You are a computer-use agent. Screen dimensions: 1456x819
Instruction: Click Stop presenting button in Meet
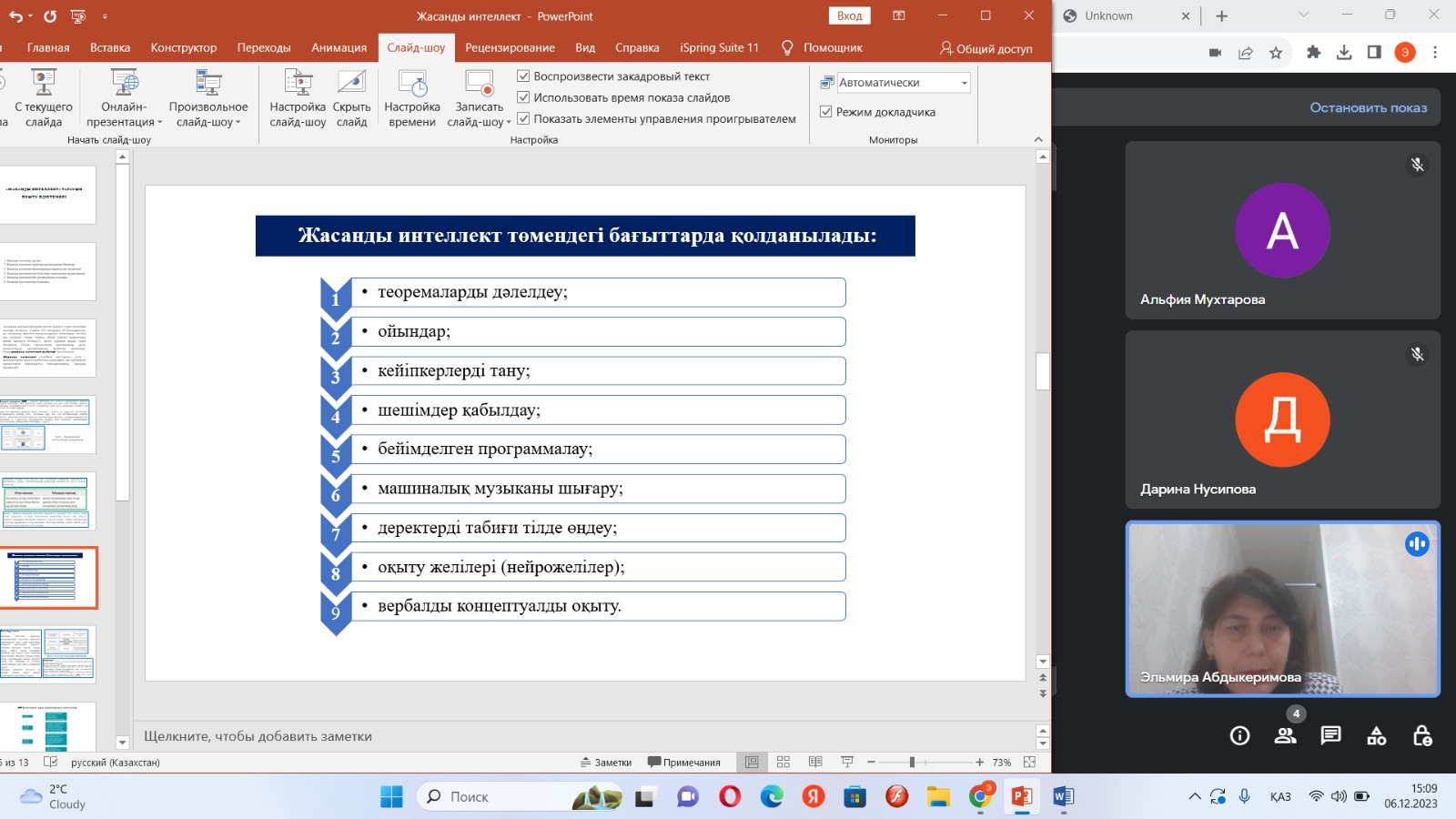coord(1368,107)
